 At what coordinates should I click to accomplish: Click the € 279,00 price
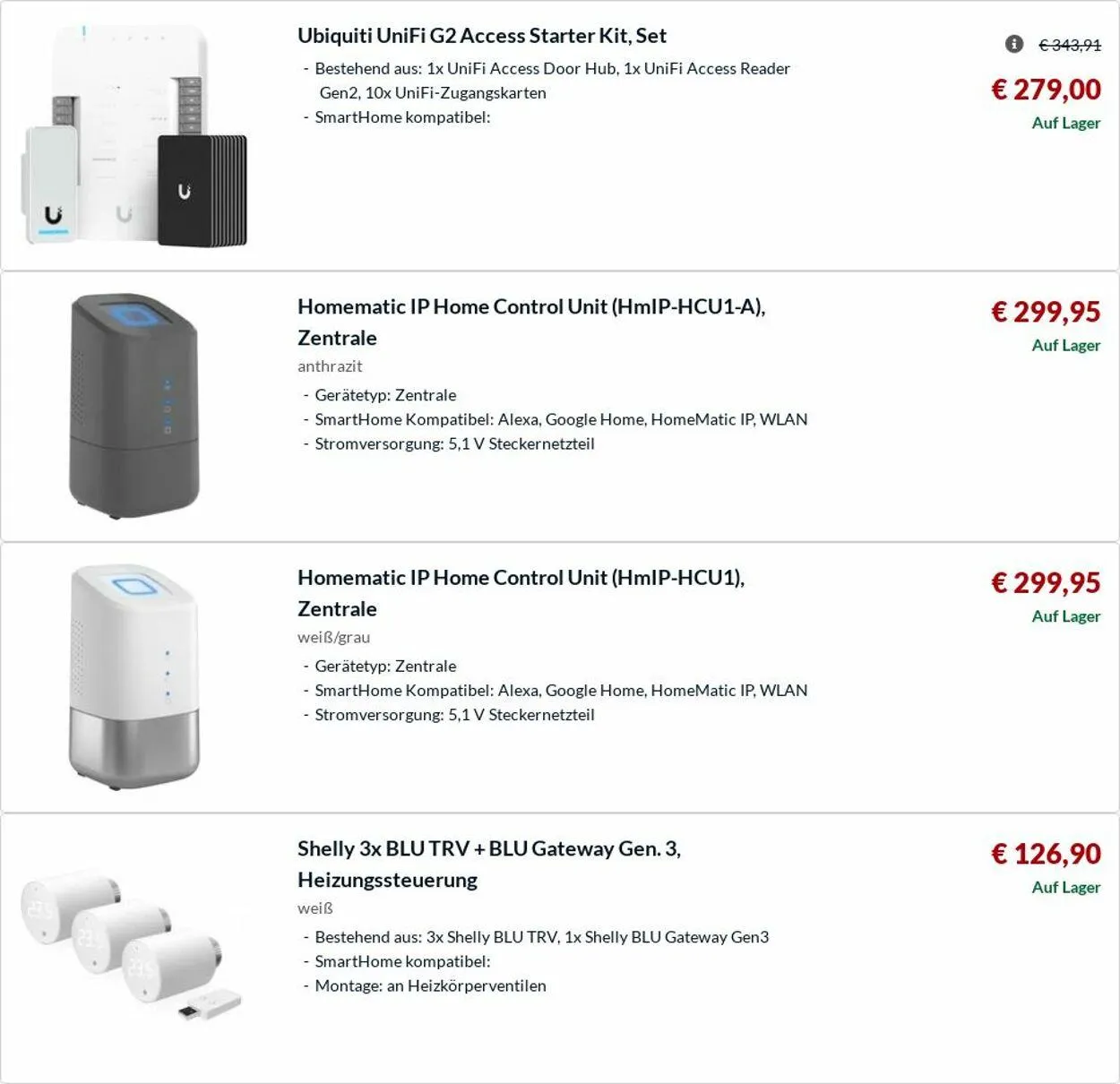pos(1046,90)
